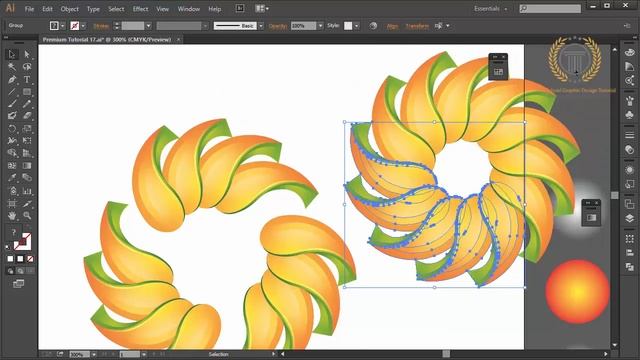Open the stroke weight dropdown
The height and width of the screenshot is (360, 640).
[x=149, y=26]
